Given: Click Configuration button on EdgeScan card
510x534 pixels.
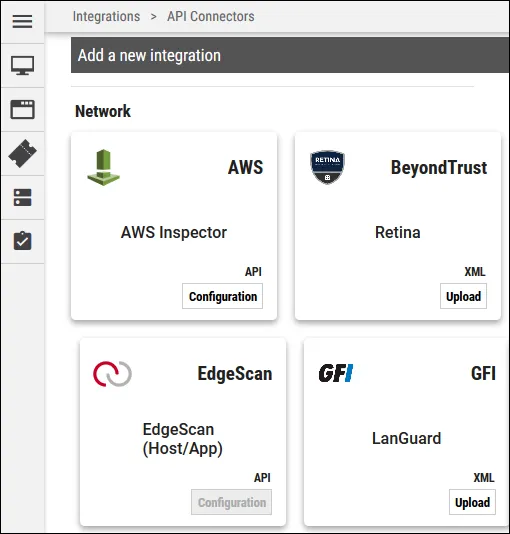Looking at the screenshot, I should tap(232, 502).
